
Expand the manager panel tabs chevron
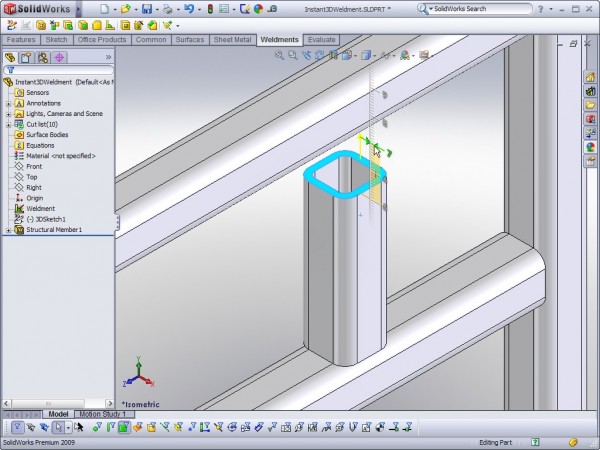[x=109, y=57]
